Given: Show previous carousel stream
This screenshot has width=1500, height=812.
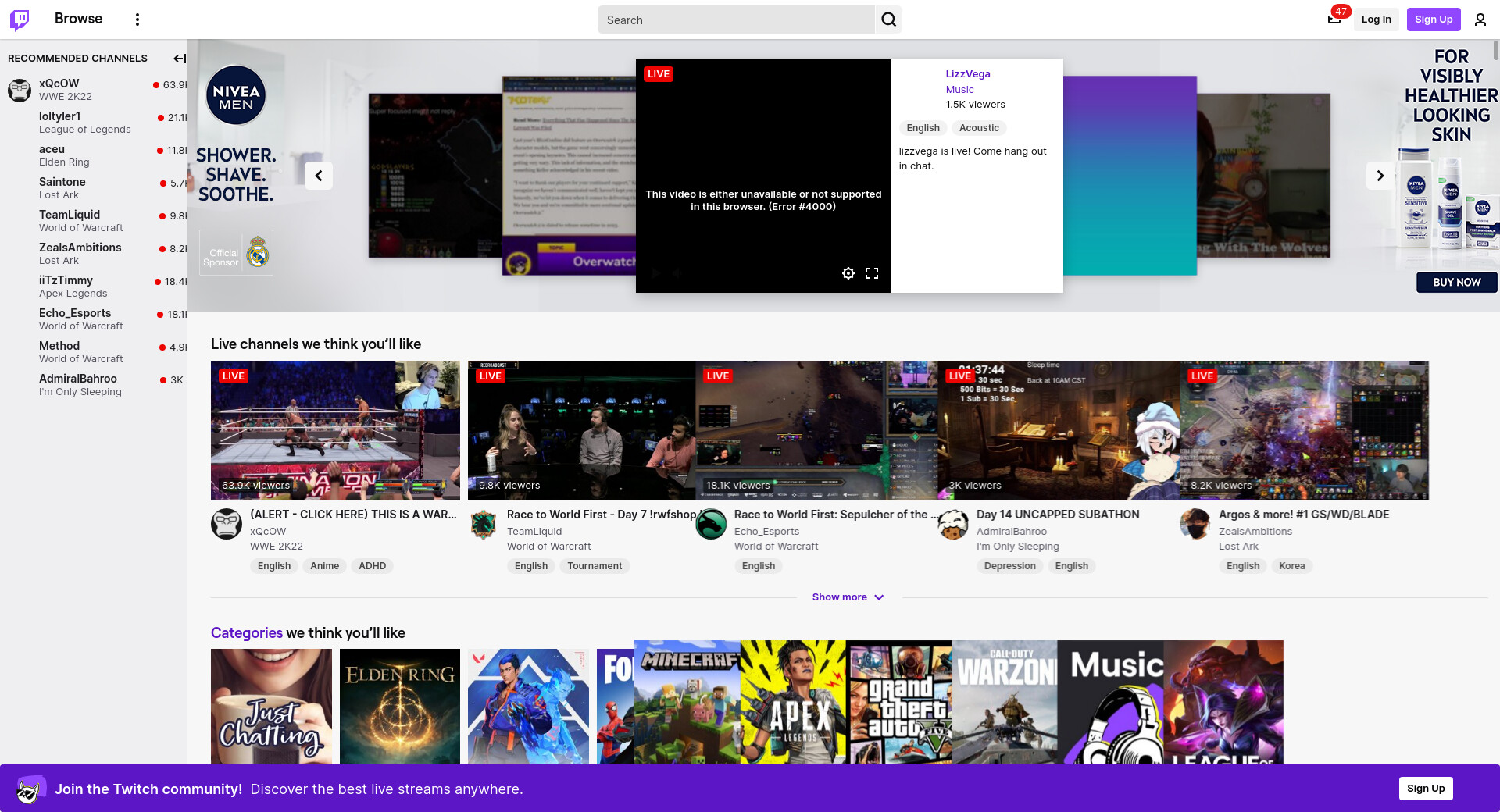Looking at the screenshot, I should tap(319, 176).
